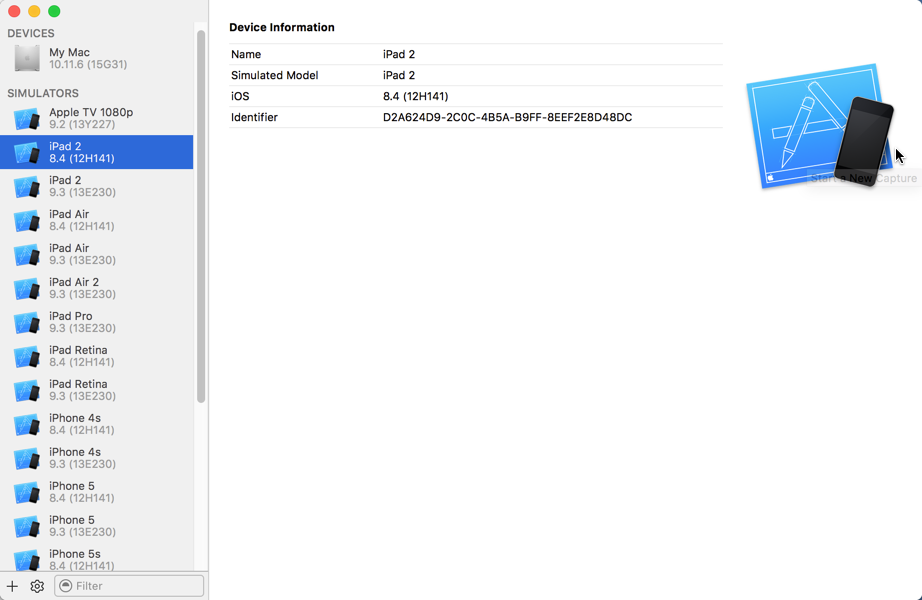Select iPad Pro 9.3 row
This screenshot has width=922, height=600.
[x=96, y=322]
